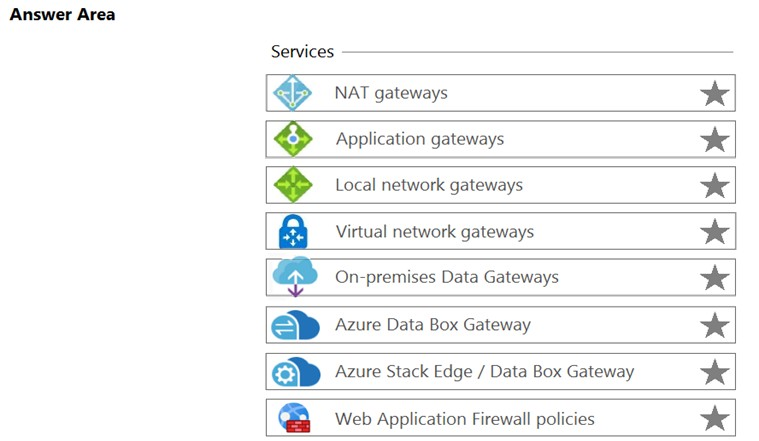Open Web Application Firewall policies
This screenshot has height=441, width=759.
point(464,419)
